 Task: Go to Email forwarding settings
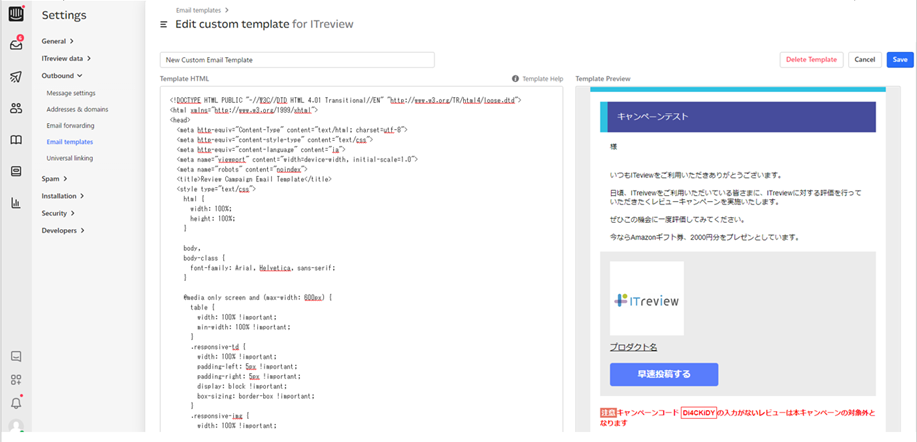(70, 126)
